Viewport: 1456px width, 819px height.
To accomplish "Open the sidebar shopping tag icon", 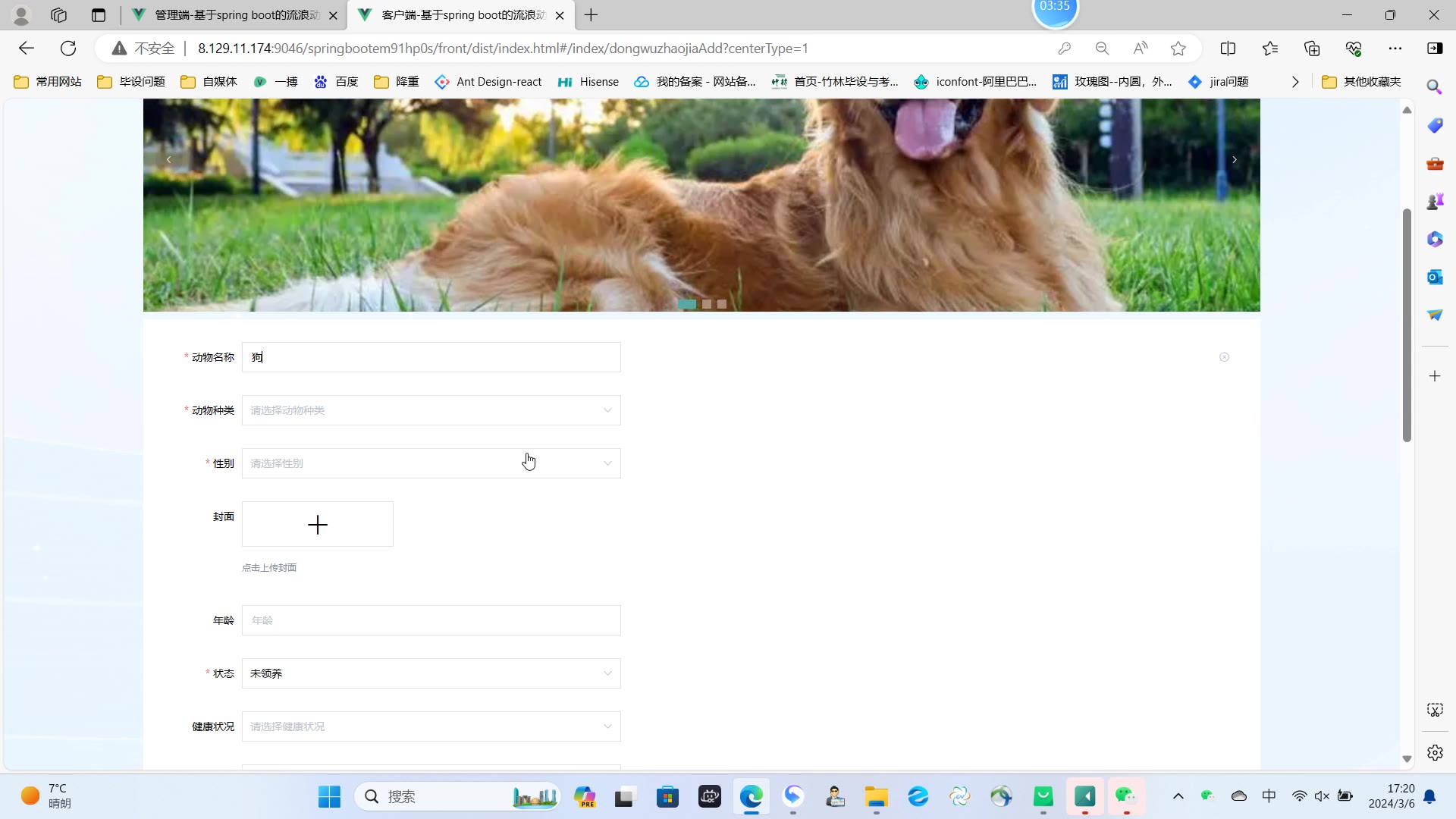I will [x=1435, y=126].
